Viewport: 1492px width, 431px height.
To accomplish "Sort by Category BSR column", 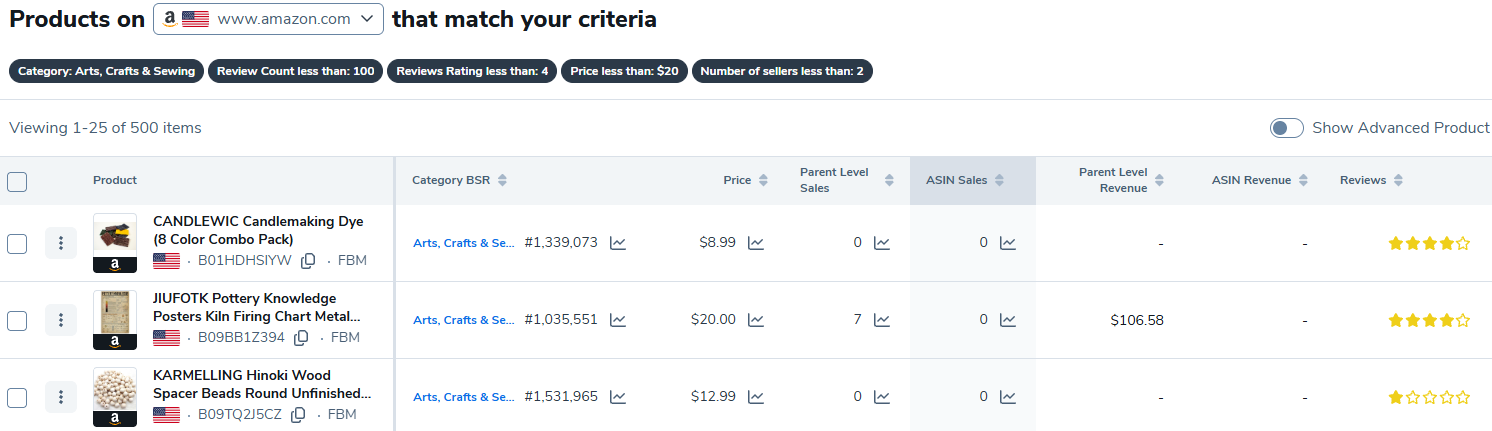I will coord(458,180).
